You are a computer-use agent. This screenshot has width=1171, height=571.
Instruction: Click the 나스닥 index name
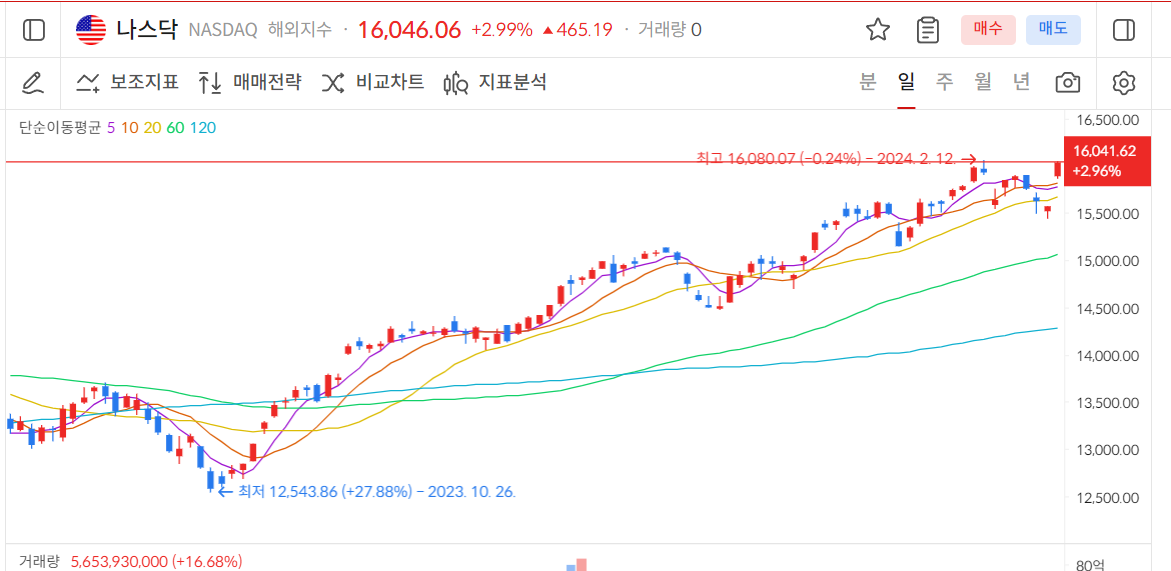(x=147, y=30)
